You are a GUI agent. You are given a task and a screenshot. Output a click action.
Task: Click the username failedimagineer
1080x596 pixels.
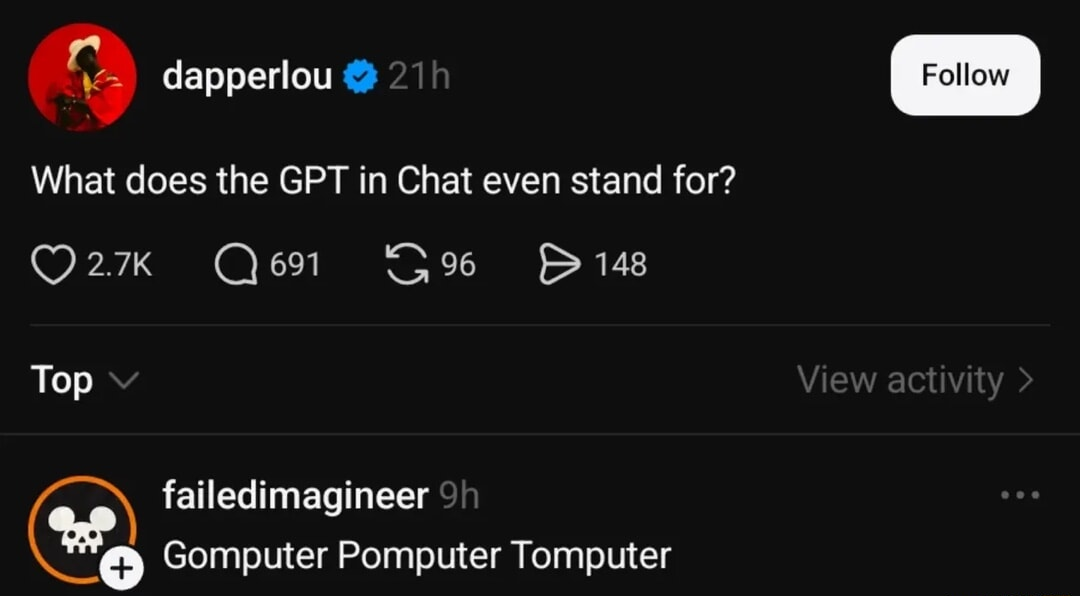tap(295, 494)
